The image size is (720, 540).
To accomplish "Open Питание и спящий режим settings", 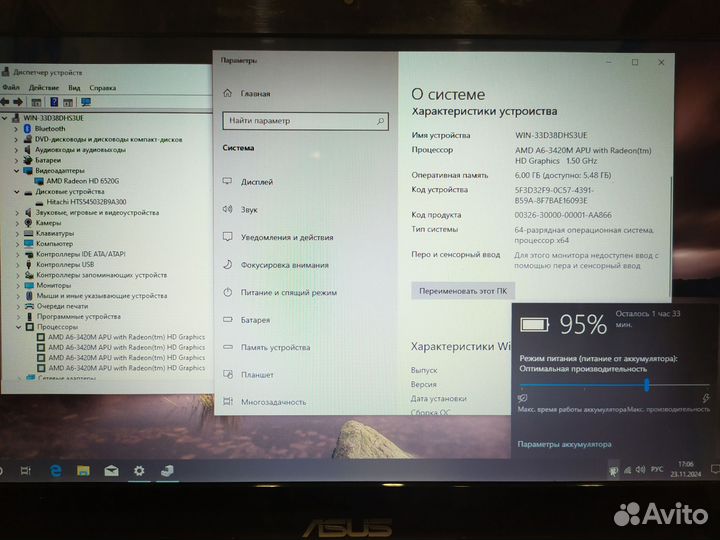I will tap(289, 292).
